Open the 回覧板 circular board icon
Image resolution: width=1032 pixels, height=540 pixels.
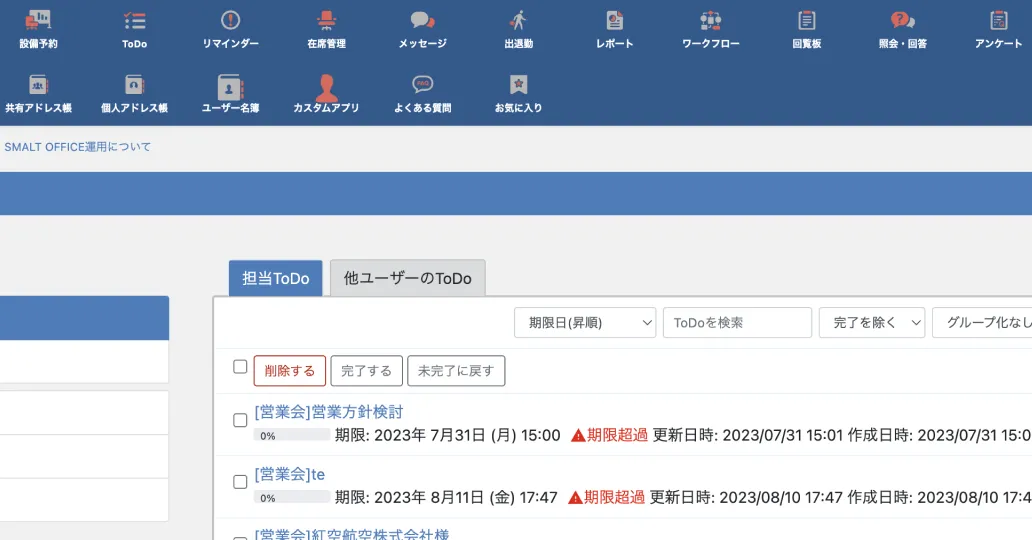tap(806, 28)
